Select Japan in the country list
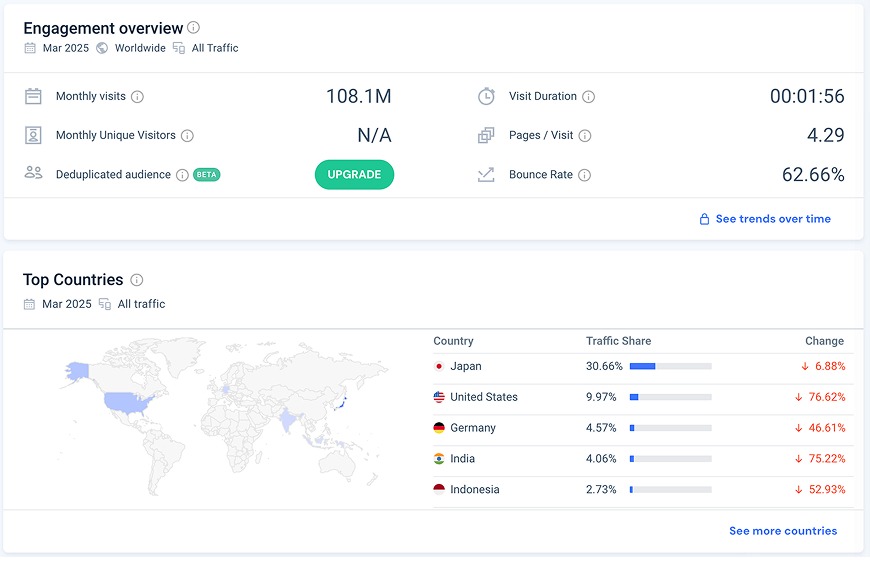Image resolution: width=870 pixels, height=561 pixels. pyautogui.click(x=465, y=366)
